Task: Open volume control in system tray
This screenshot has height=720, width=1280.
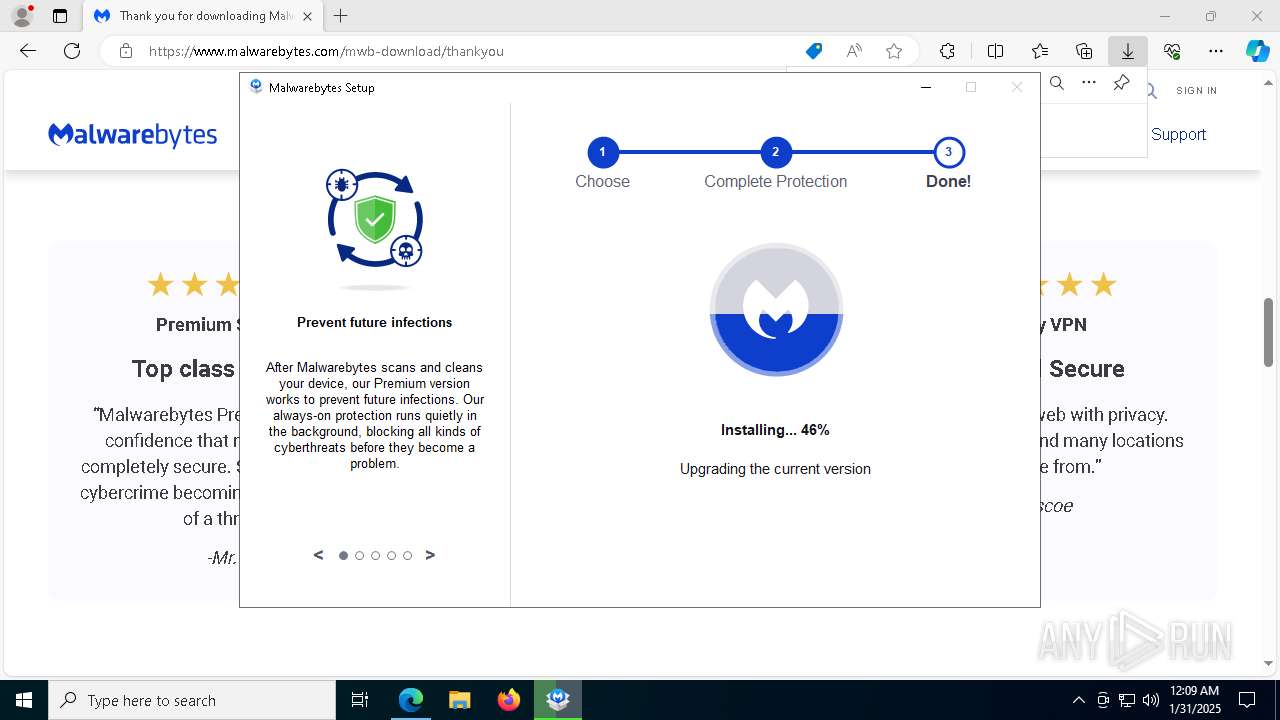Action: click(1151, 700)
